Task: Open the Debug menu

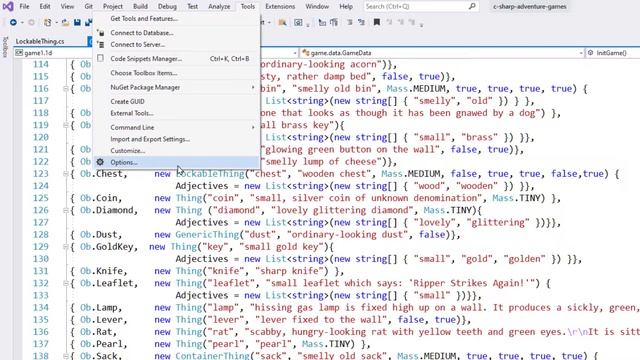Action: coord(167,7)
